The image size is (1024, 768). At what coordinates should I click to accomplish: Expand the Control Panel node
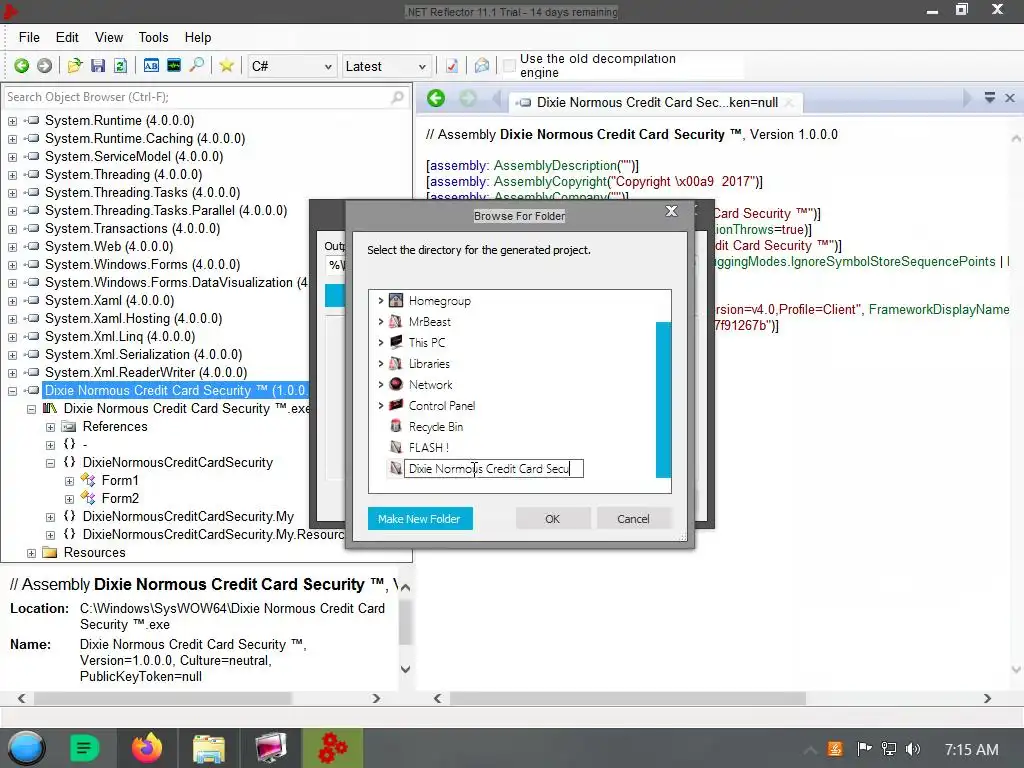(381, 406)
